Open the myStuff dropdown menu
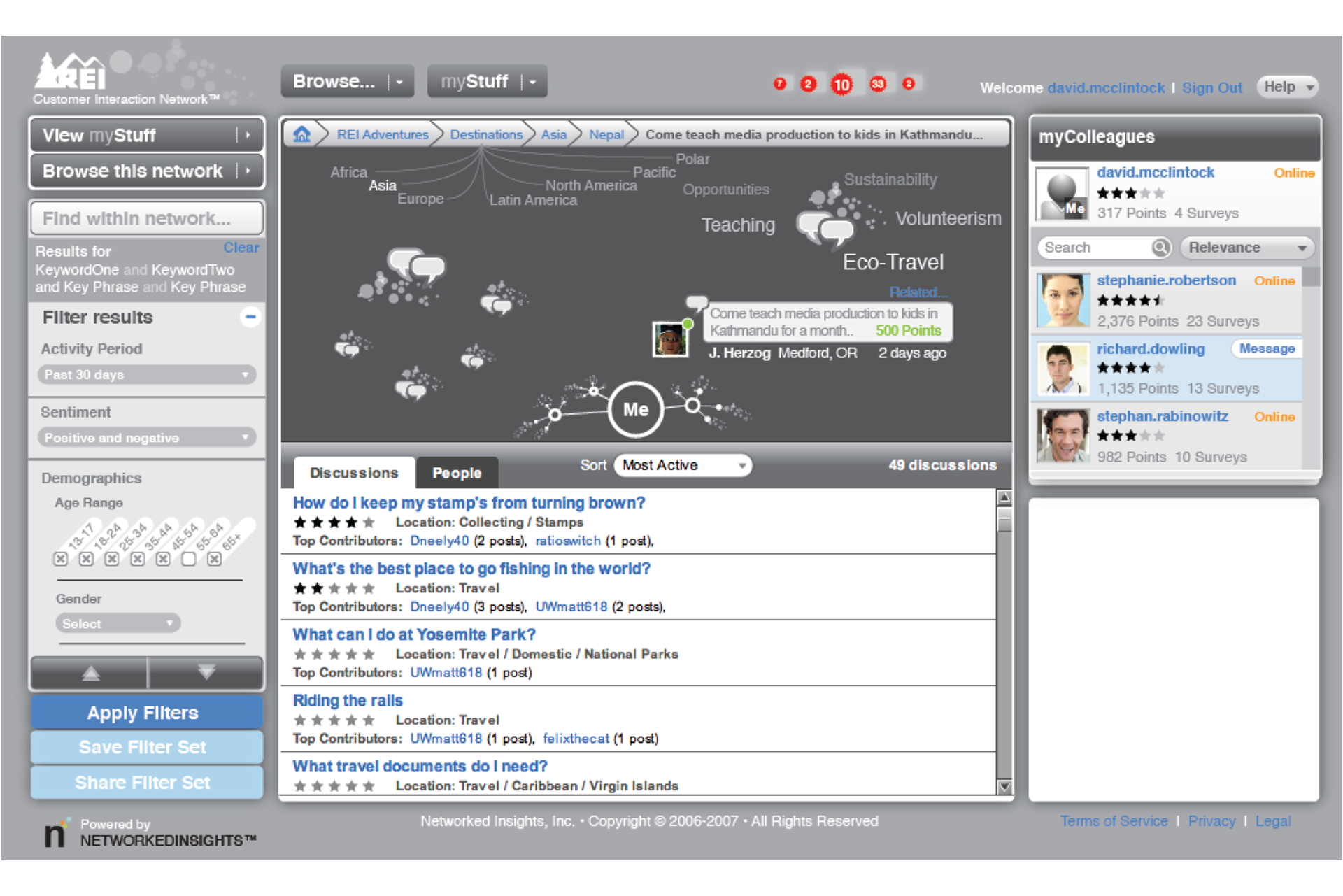This screenshot has width=1343, height=896. 487,82
